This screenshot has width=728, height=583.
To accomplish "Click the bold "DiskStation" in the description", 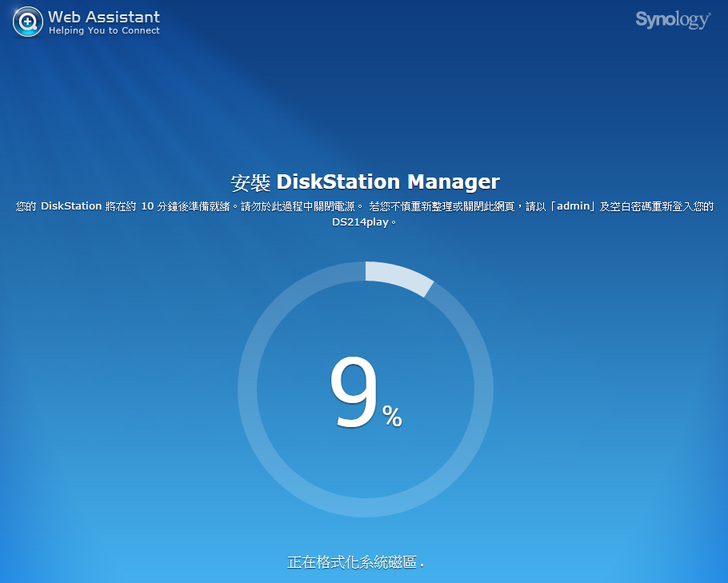I will point(71,206).
